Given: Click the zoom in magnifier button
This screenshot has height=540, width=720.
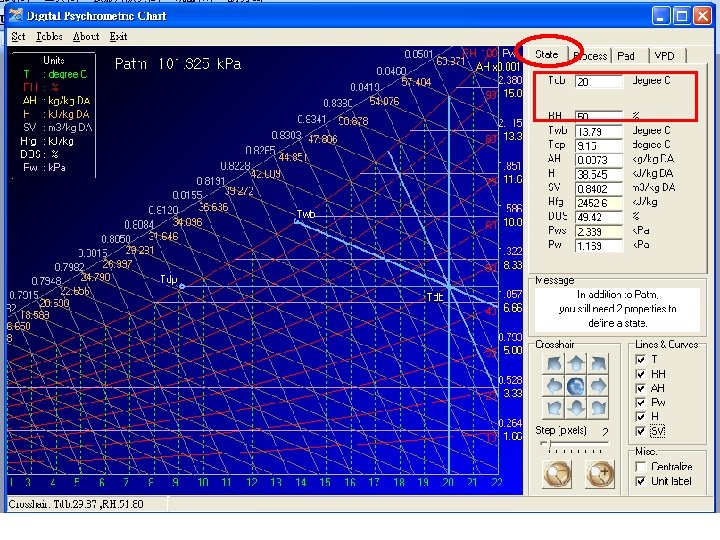Looking at the screenshot, I should (x=600, y=474).
